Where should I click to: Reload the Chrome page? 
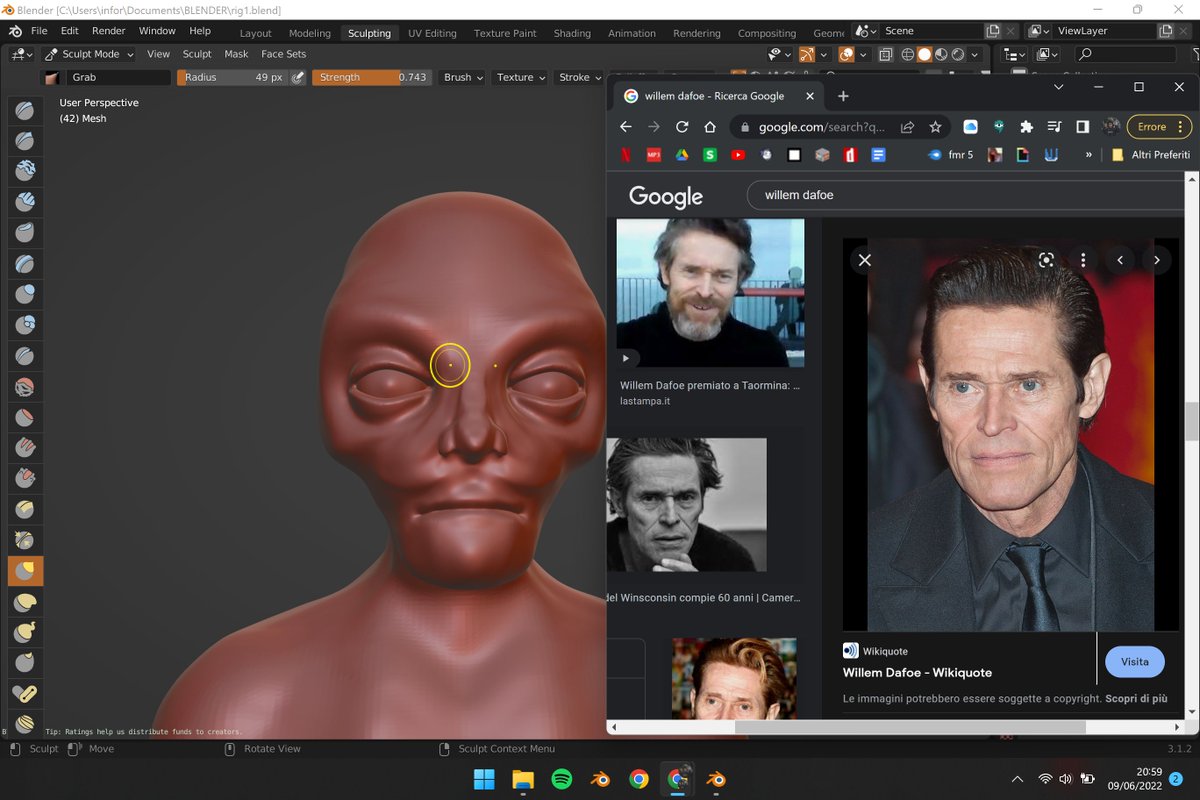click(x=682, y=127)
